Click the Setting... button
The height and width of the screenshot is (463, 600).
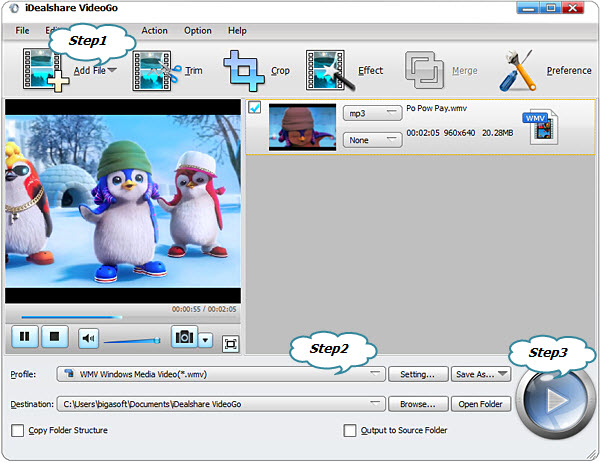click(418, 374)
